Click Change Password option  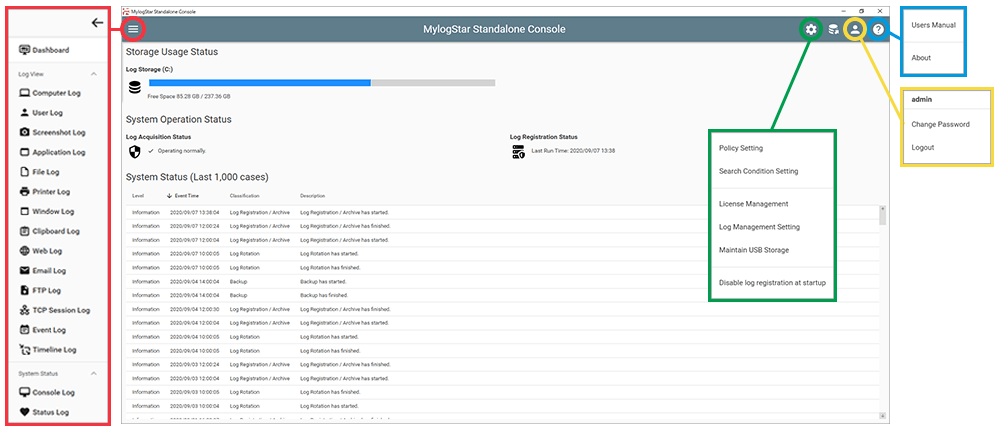pyautogui.click(x=940, y=124)
